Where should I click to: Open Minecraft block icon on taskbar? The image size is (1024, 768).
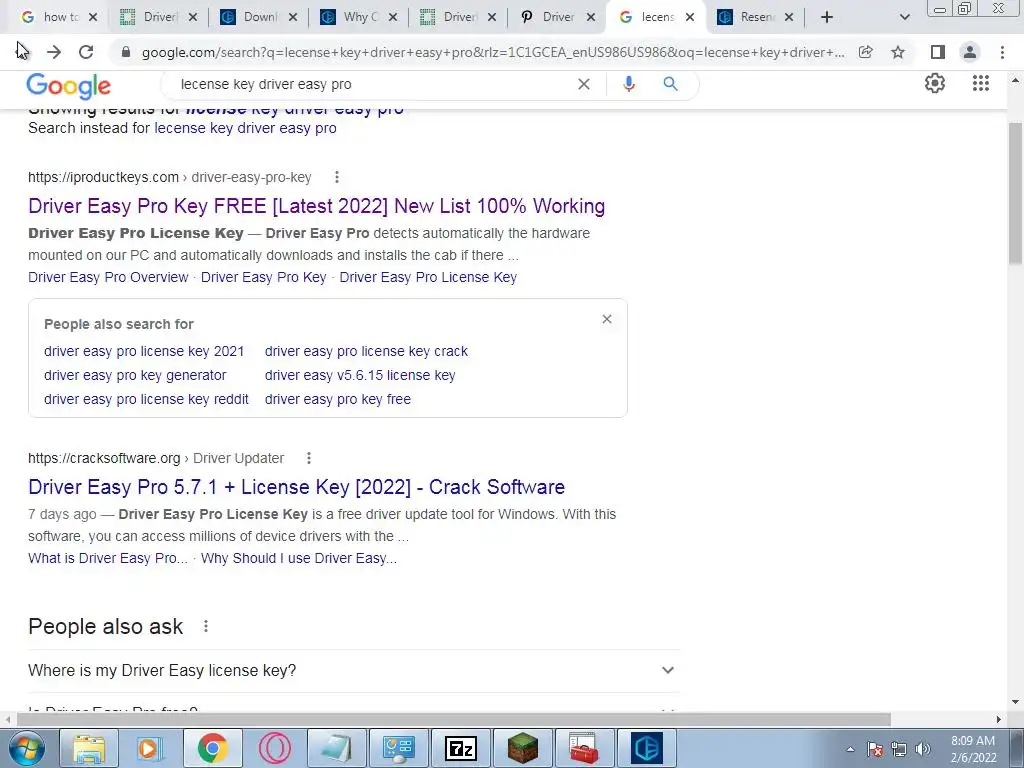pyautogui.click(x=522, y=748)
